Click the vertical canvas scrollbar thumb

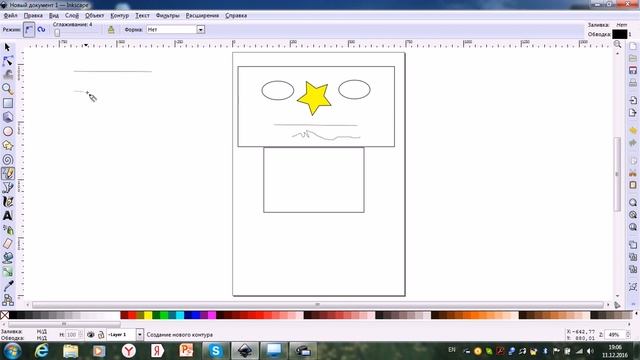pos(617,174)
